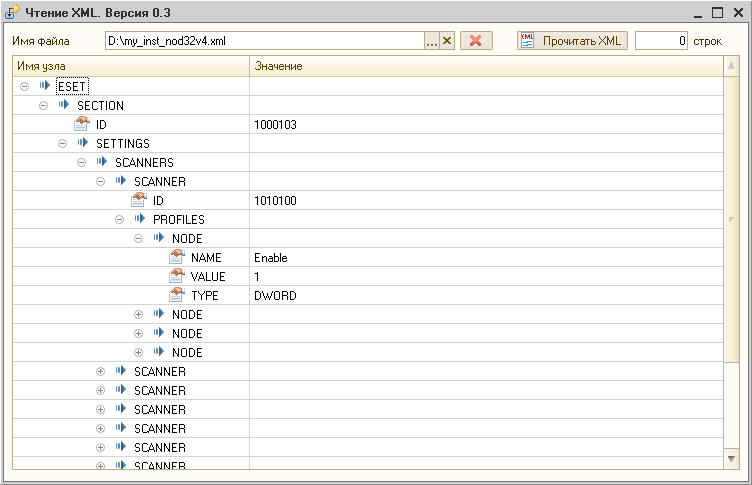Click the Enable value cell
Image resolution: width=752 pixels, height=485 pixels.
[x=486, y=258]
